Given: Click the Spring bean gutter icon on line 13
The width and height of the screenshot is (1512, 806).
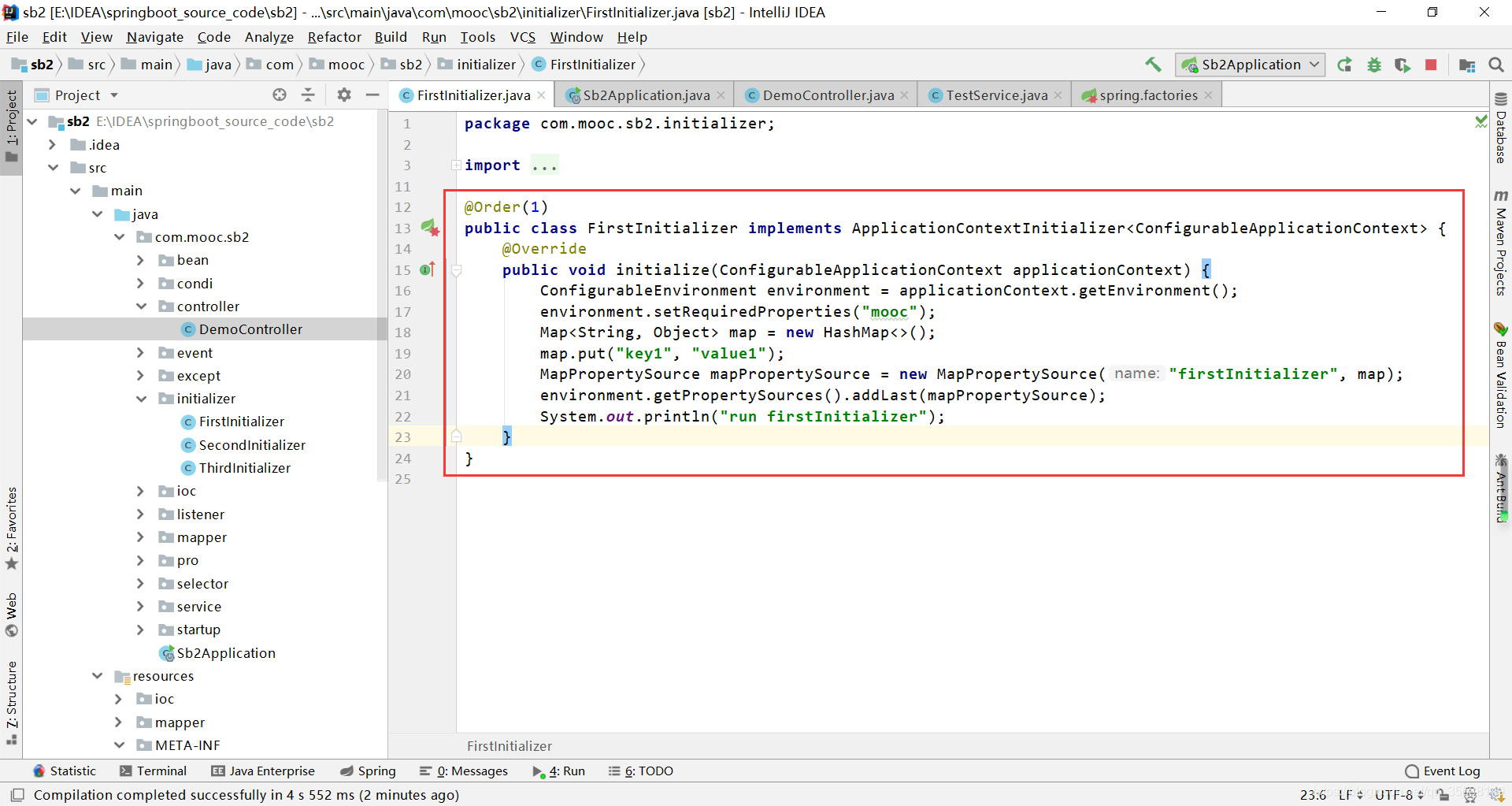Looking at the screenshot, I should click(430, 228).
